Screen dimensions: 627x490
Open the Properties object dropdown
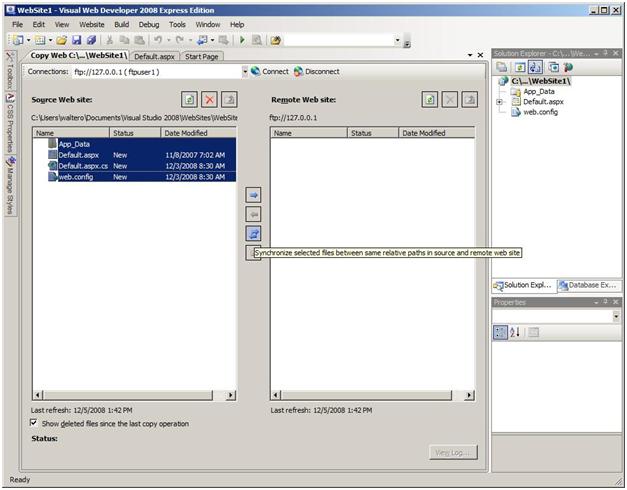[615, 316]
